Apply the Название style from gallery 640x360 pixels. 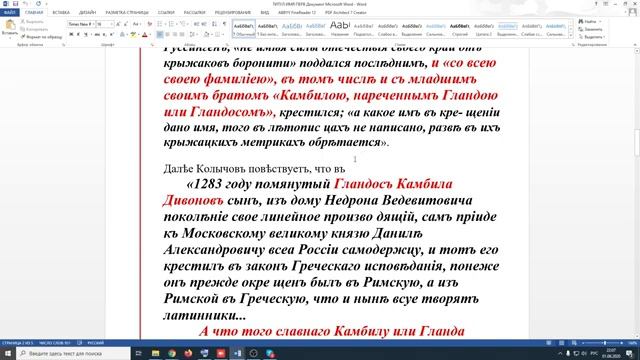(x=340, y=29)
